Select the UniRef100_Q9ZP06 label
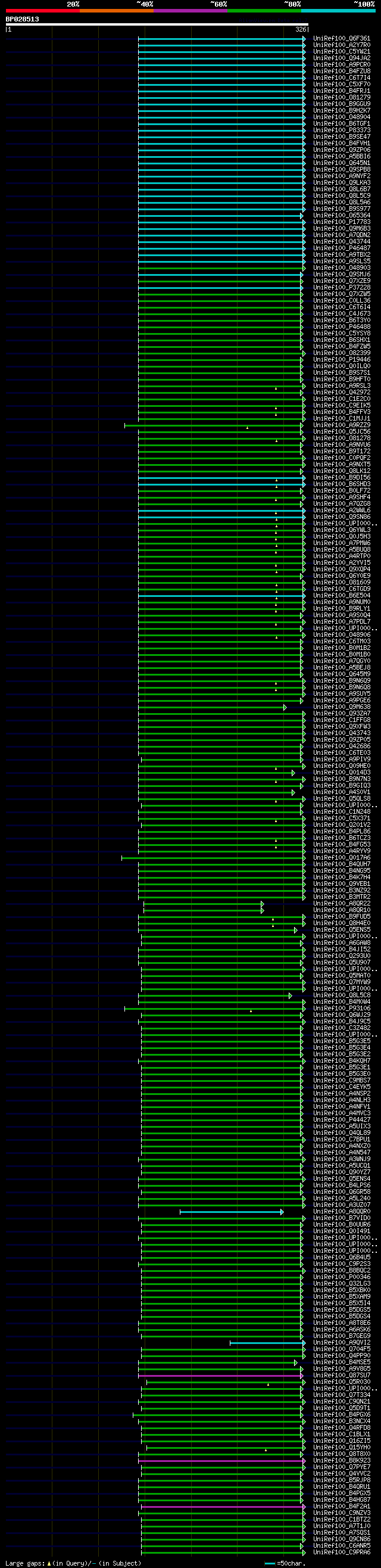This screenshot has height=1568, width=381. click(342, 150)
